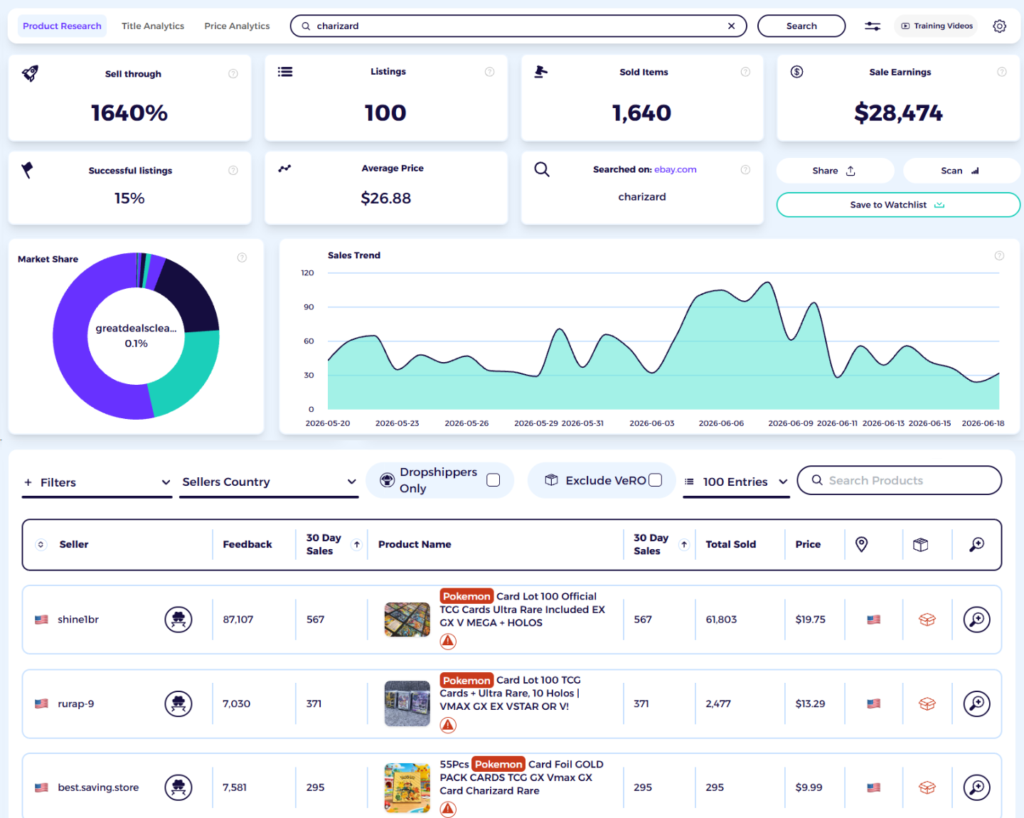
Task: Click the Scan button
Action: click(961, 170)
